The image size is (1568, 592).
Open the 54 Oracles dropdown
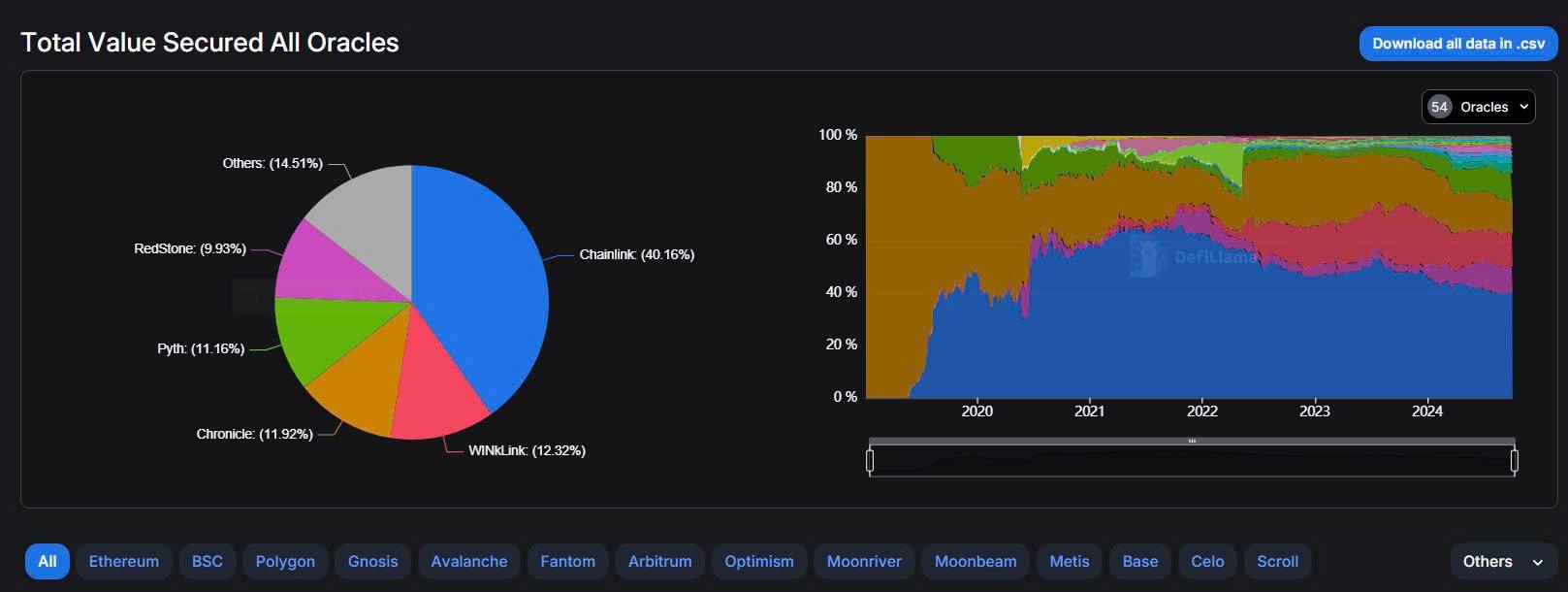(x=1477, y=107)
